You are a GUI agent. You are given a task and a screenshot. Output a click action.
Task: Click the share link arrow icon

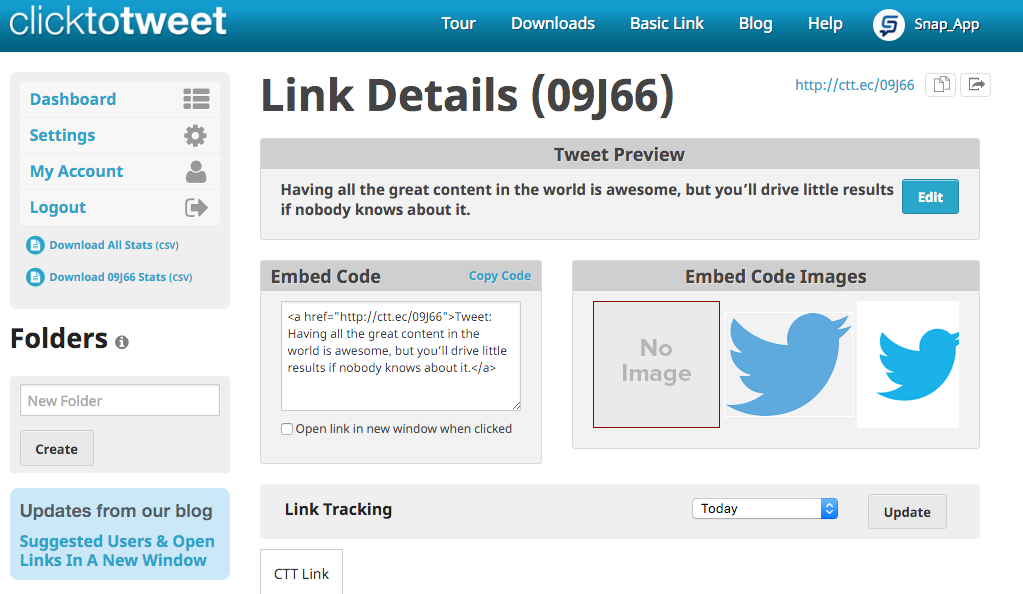pyautogui.click(x=976, y=85)
